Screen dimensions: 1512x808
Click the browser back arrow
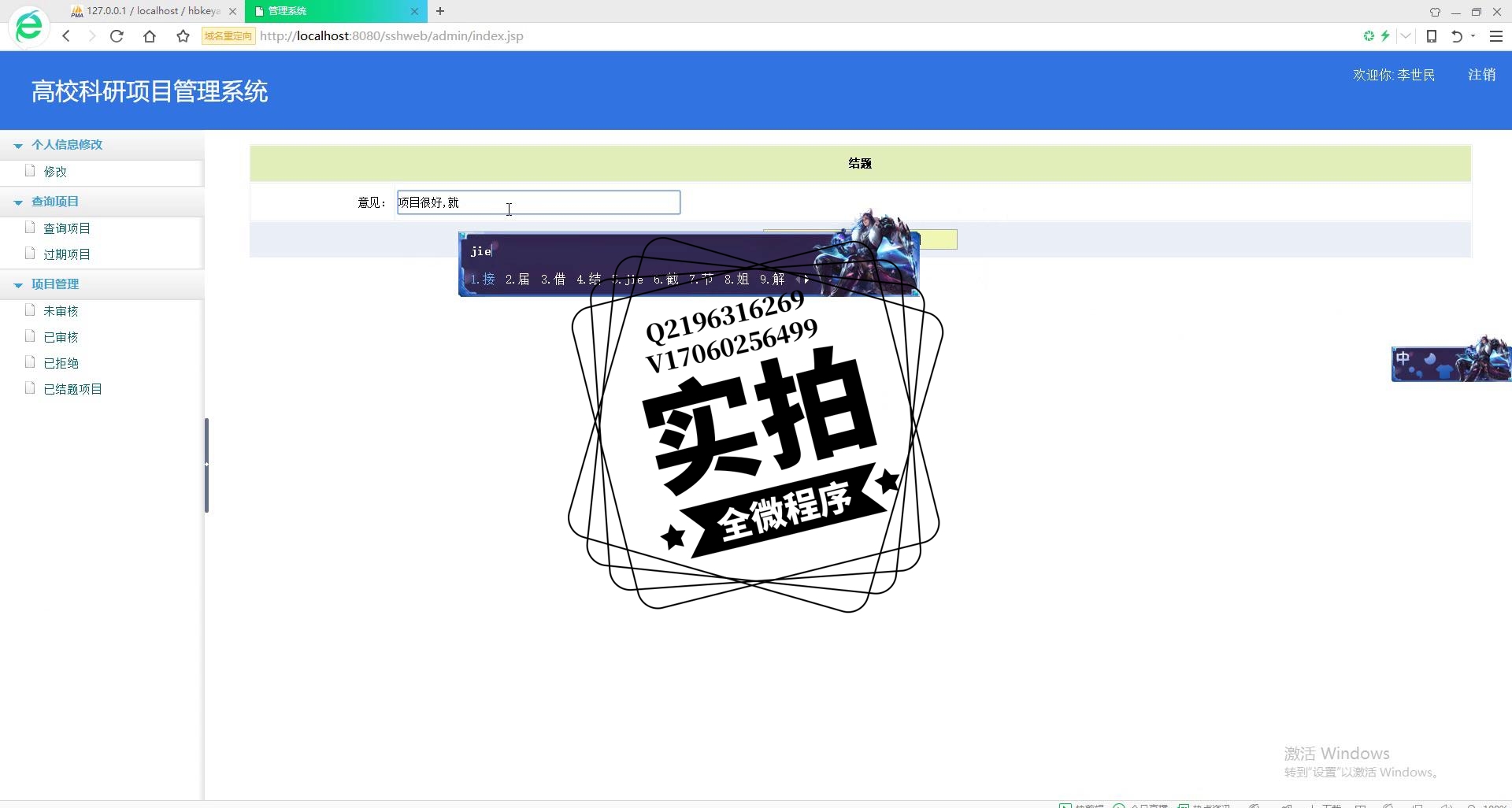coord(66,36)
